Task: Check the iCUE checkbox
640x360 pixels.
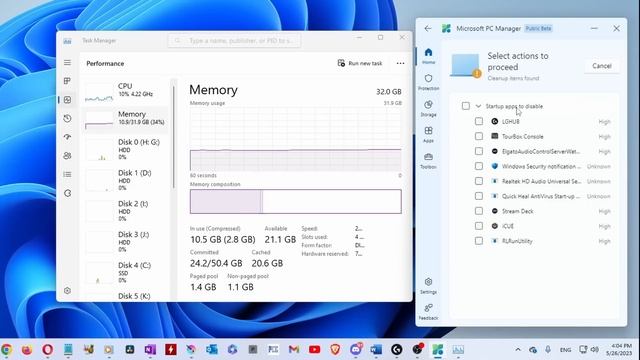Action: [479, 226]
